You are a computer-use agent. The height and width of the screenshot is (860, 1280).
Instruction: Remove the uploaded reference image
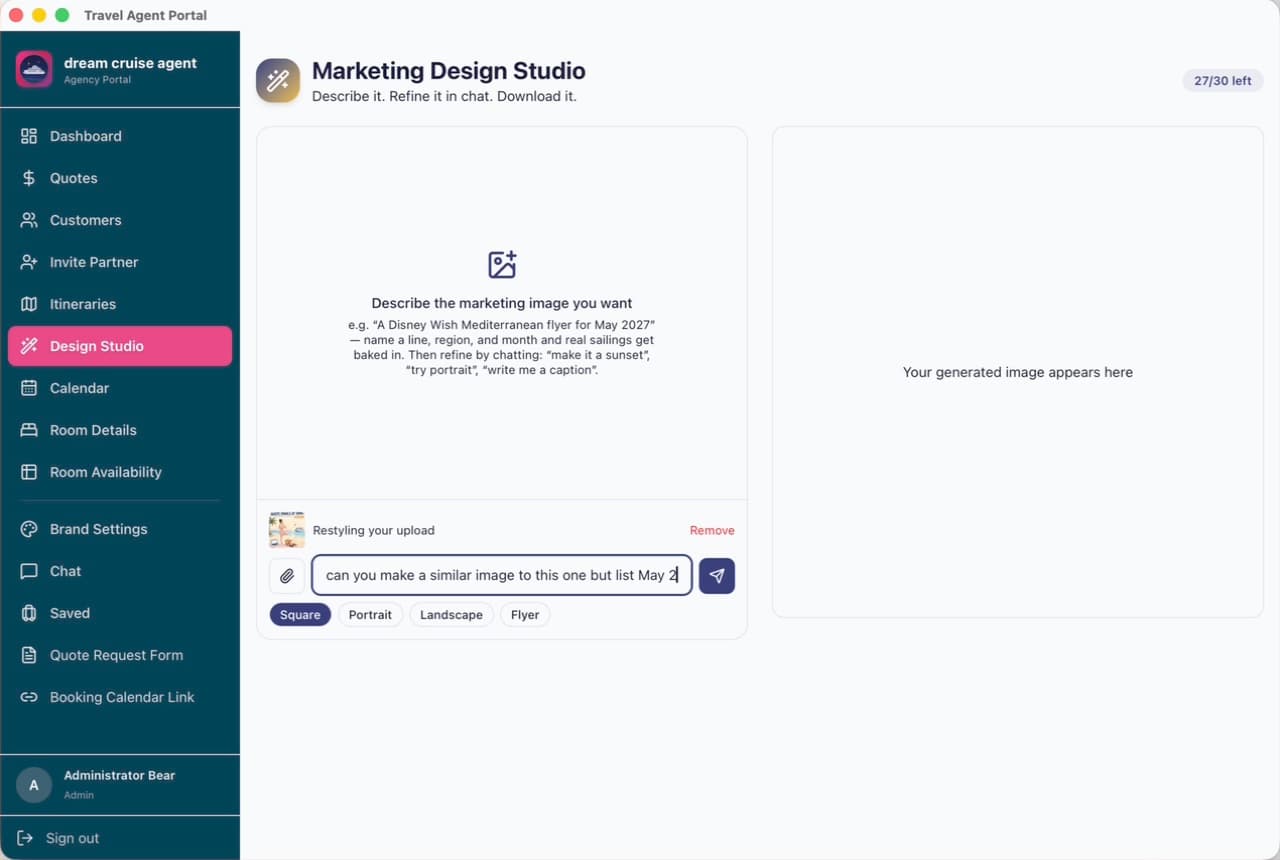tap(712, 530)
